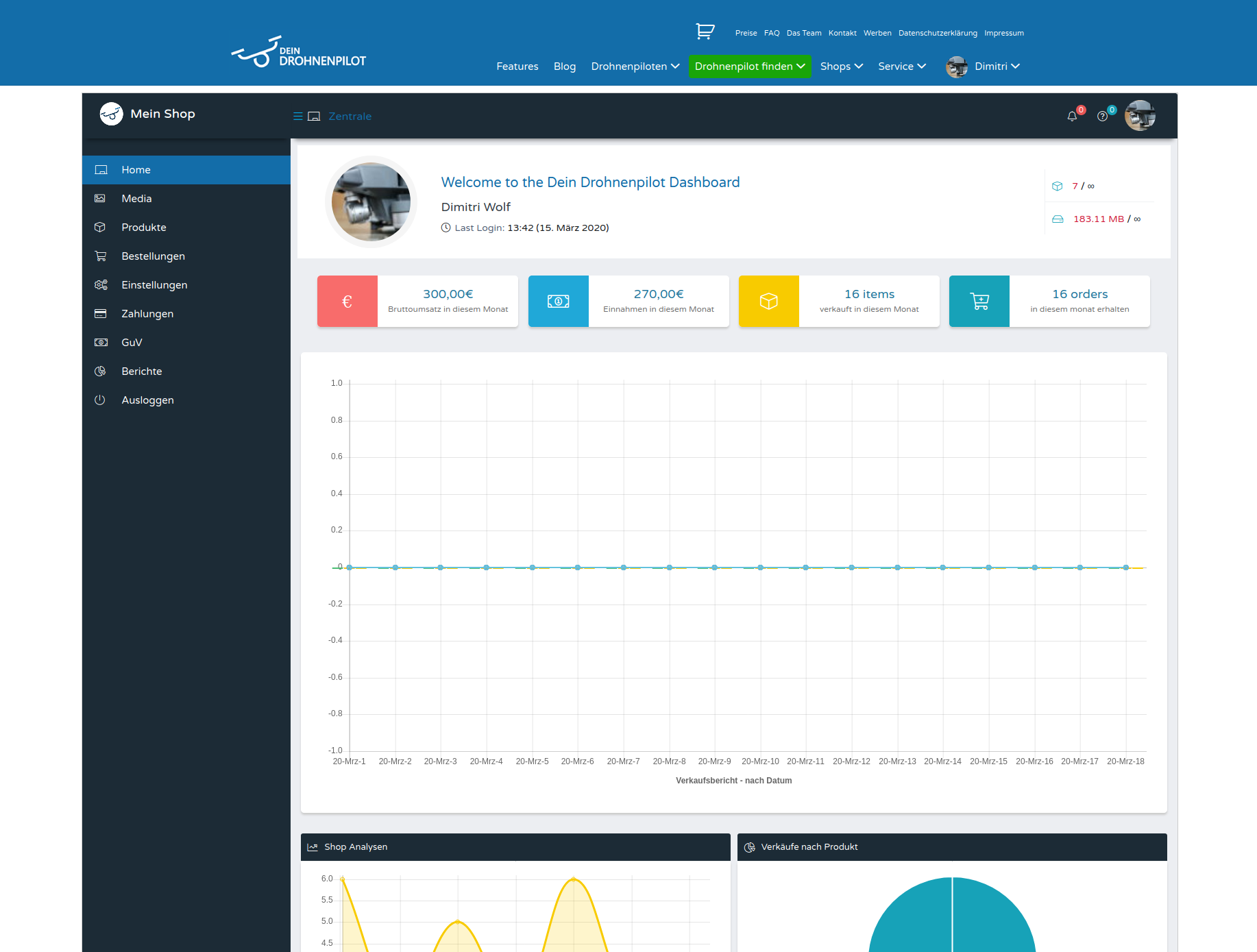The image size is (1257, 952).
Task: Open Berichte in the sidebar
Action: click(x=186, y=371)
